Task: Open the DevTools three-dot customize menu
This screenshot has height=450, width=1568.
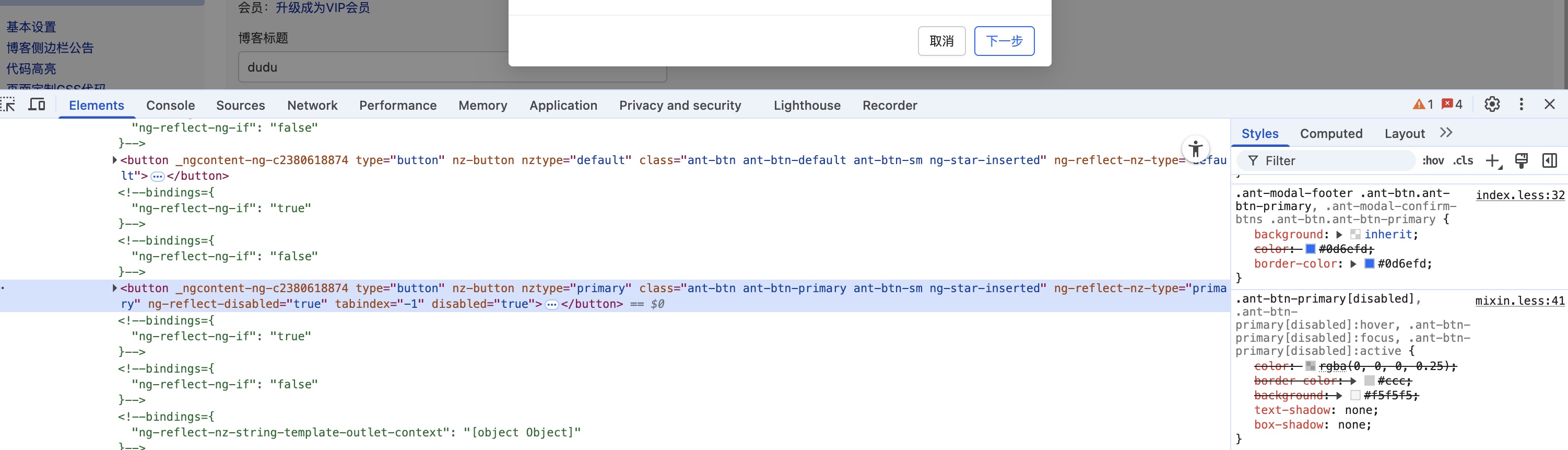Action: pyautogui.click(x=1521, y=104)
